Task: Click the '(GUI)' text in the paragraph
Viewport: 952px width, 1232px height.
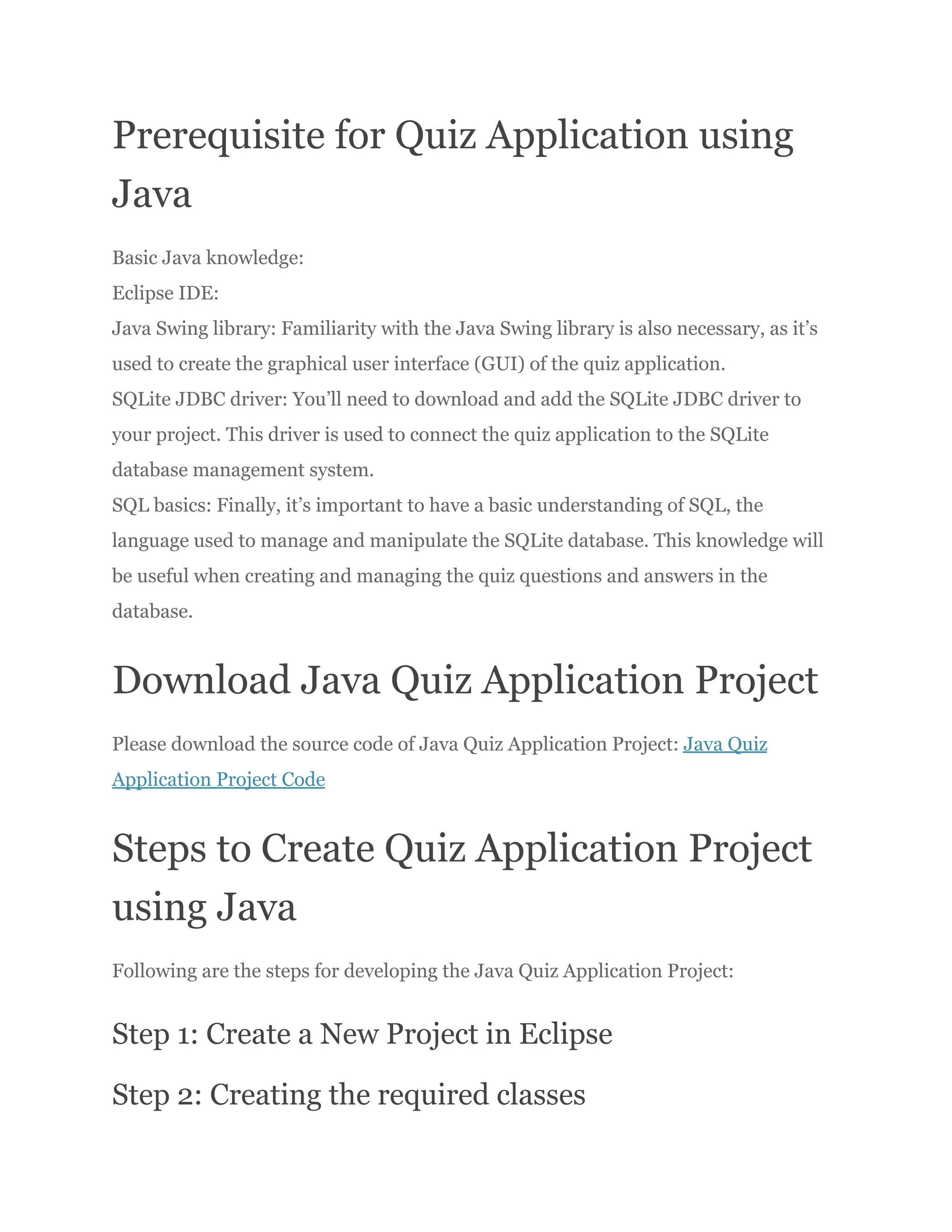Action: point(499,364)
